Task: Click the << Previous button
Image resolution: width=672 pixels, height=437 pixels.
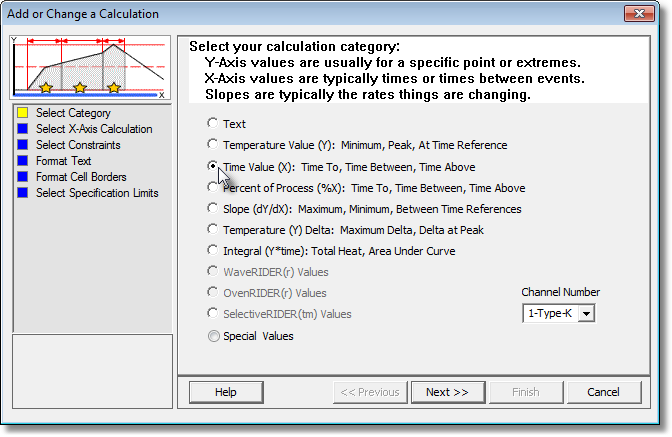Action: 369,392
